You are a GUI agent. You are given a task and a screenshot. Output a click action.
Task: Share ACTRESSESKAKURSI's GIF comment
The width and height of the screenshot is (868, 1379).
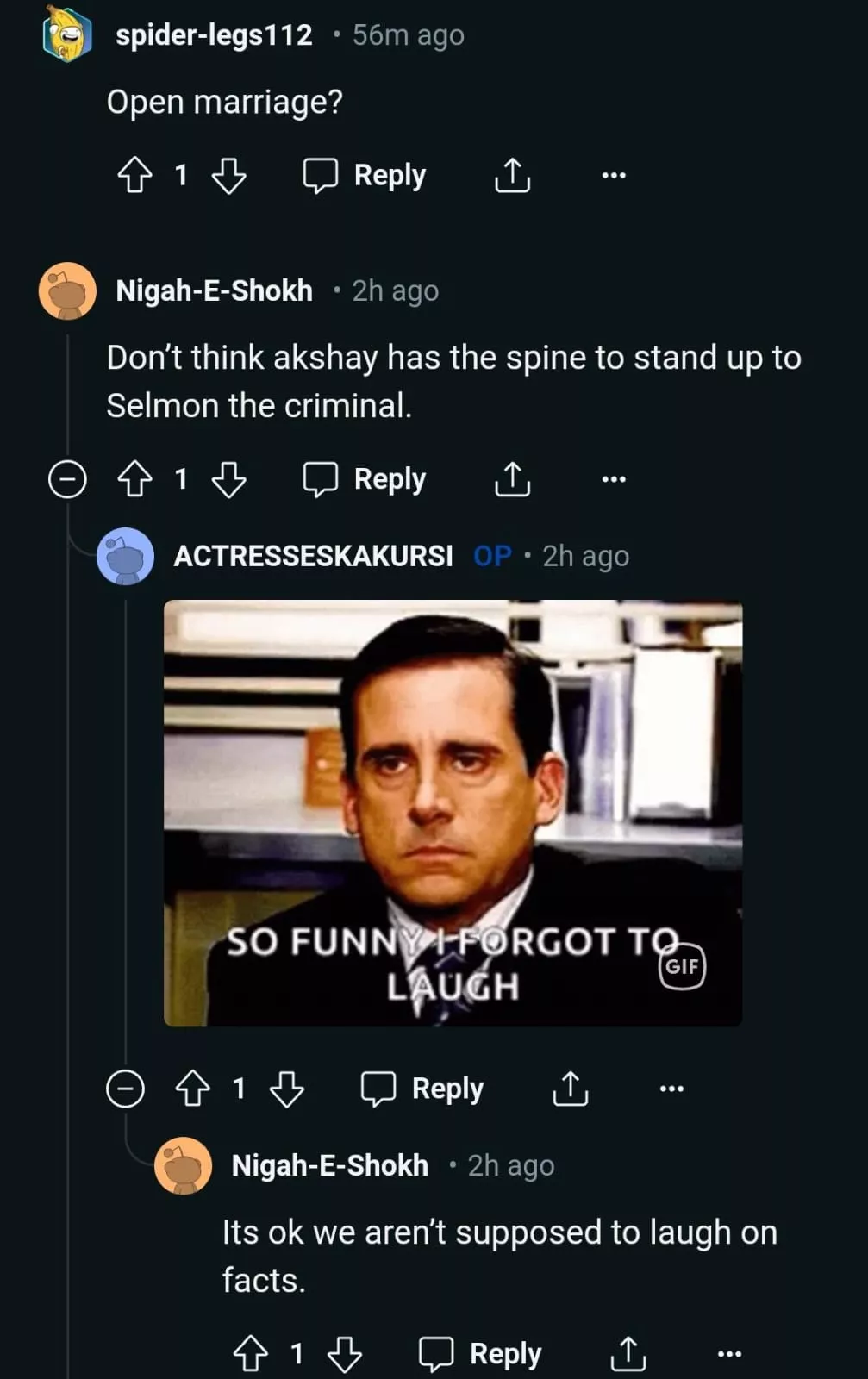pyautogui.click(x=570, y=1089)
